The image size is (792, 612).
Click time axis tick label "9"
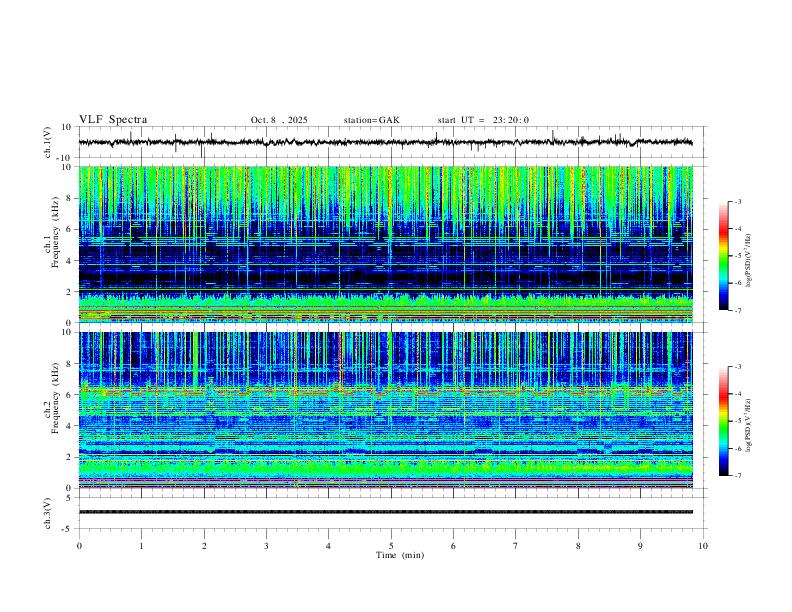[x=640, y=546]
